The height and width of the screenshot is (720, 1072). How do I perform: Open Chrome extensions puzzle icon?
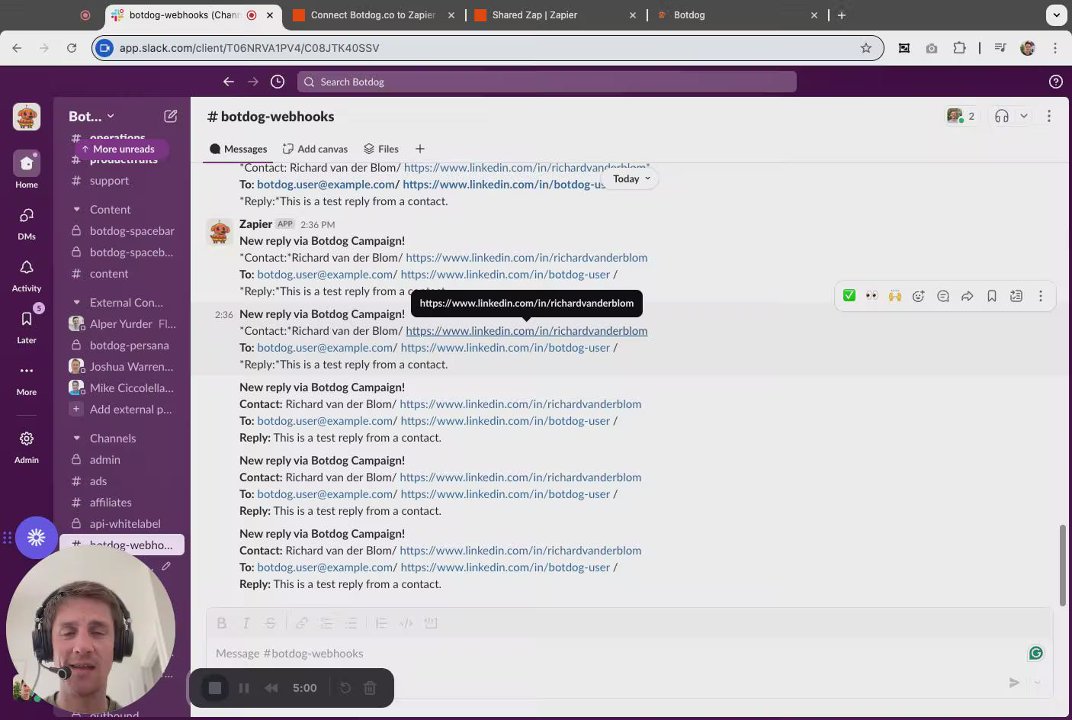tap(959, 48)
